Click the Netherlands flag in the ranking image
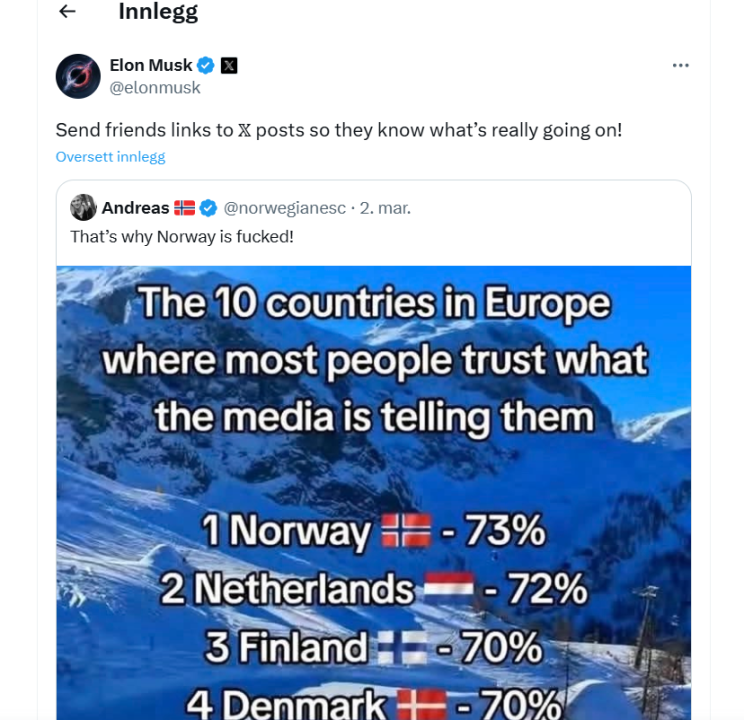The height and width of the screenshot is (720, 744). (448, 591)
